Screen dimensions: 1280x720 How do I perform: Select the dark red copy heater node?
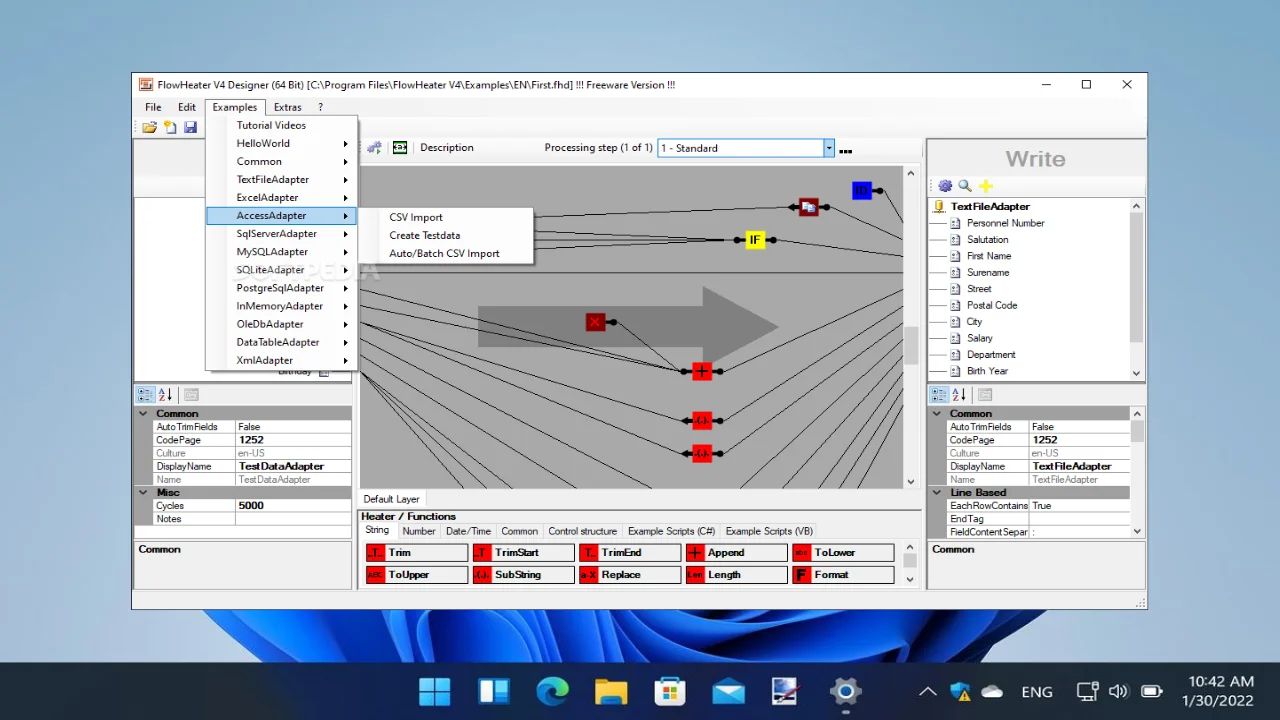coord(809,207)
